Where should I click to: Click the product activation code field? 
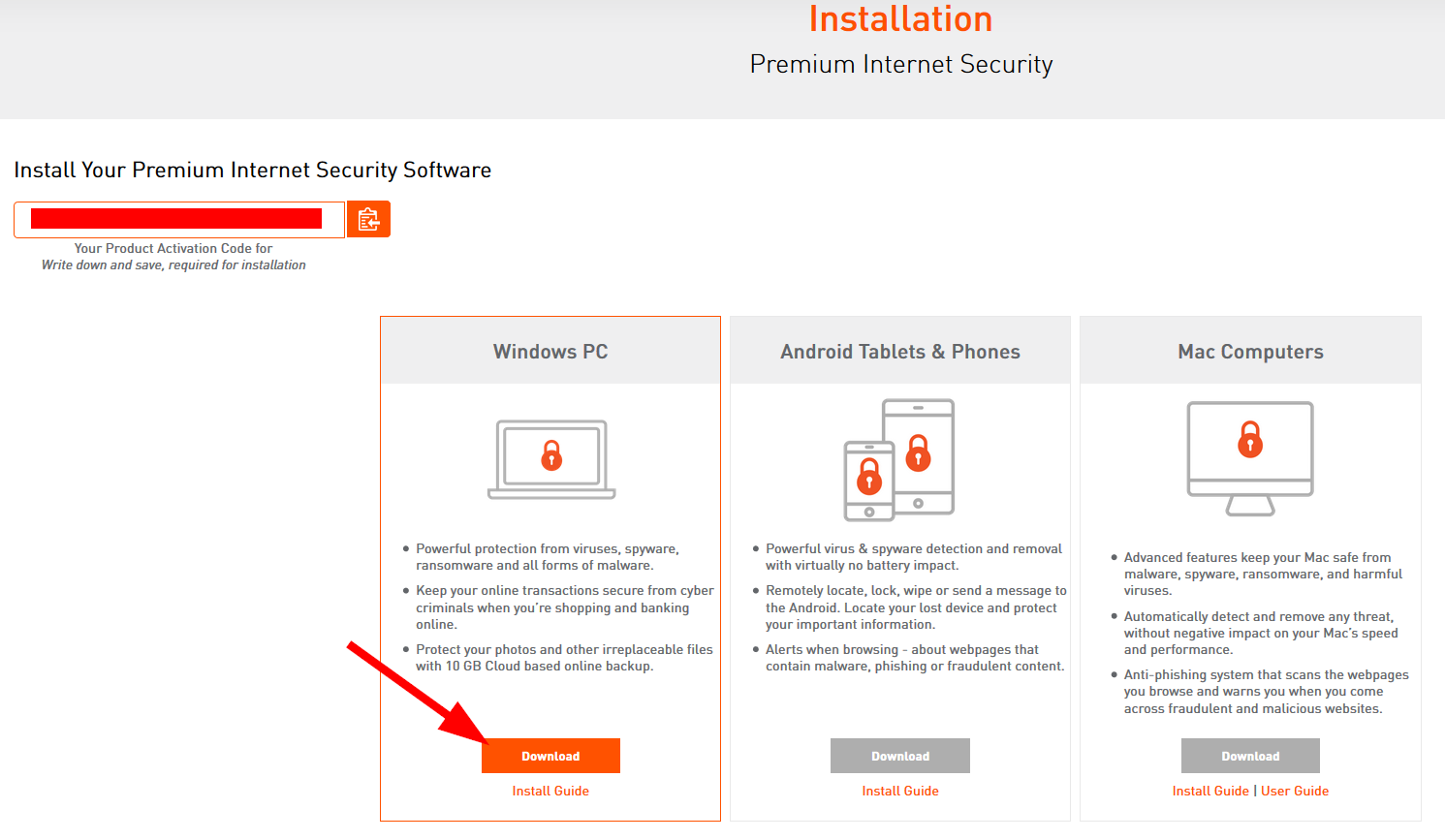point(179,219)
